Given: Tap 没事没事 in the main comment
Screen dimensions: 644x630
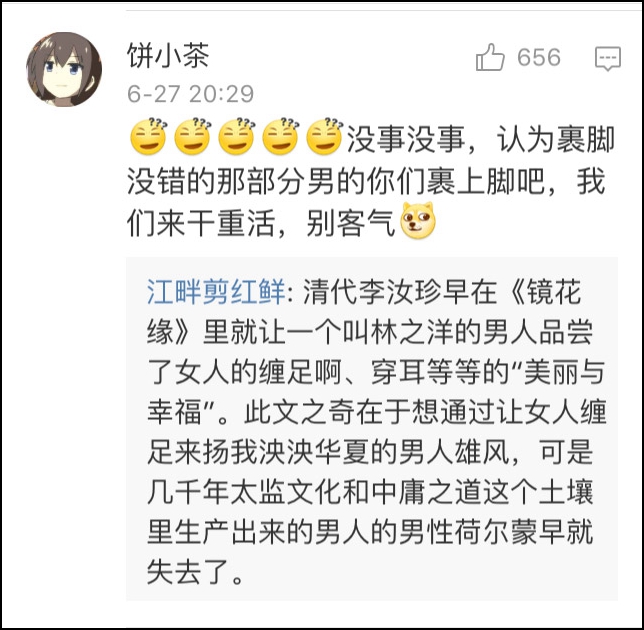Looking at the screenshot, I should pos(406,140).
